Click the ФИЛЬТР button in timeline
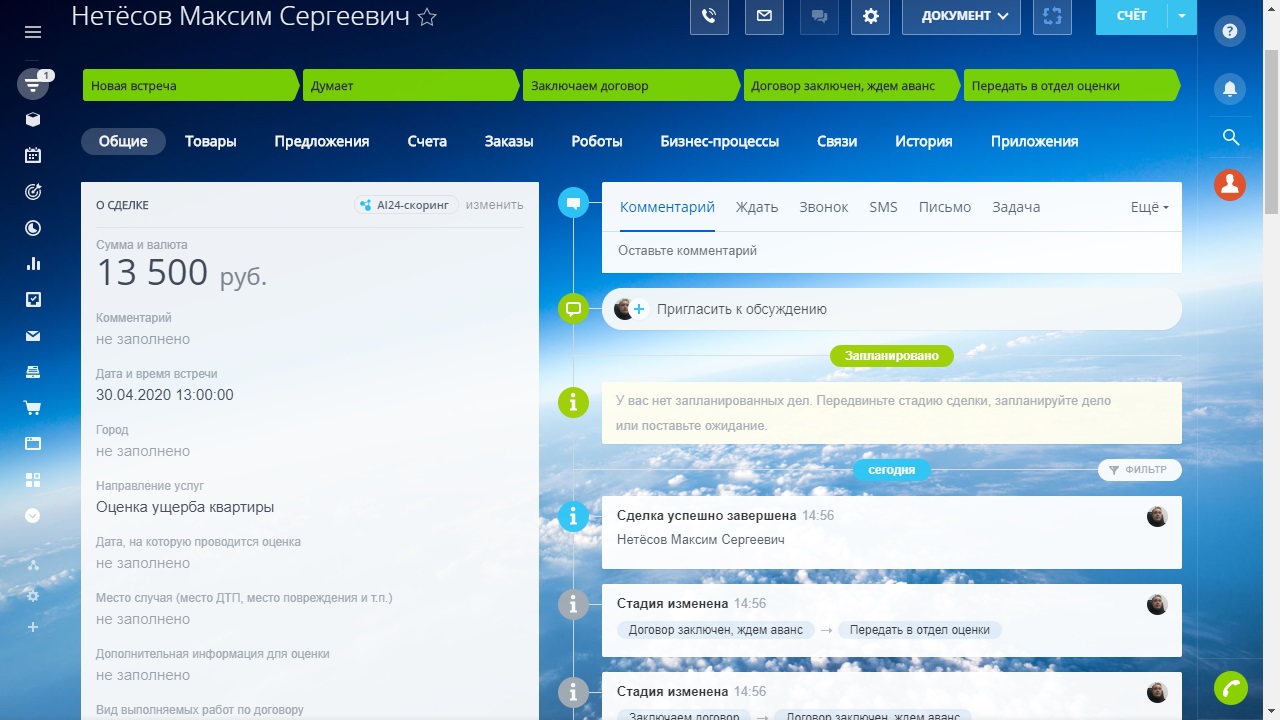 coord(1139,470)
